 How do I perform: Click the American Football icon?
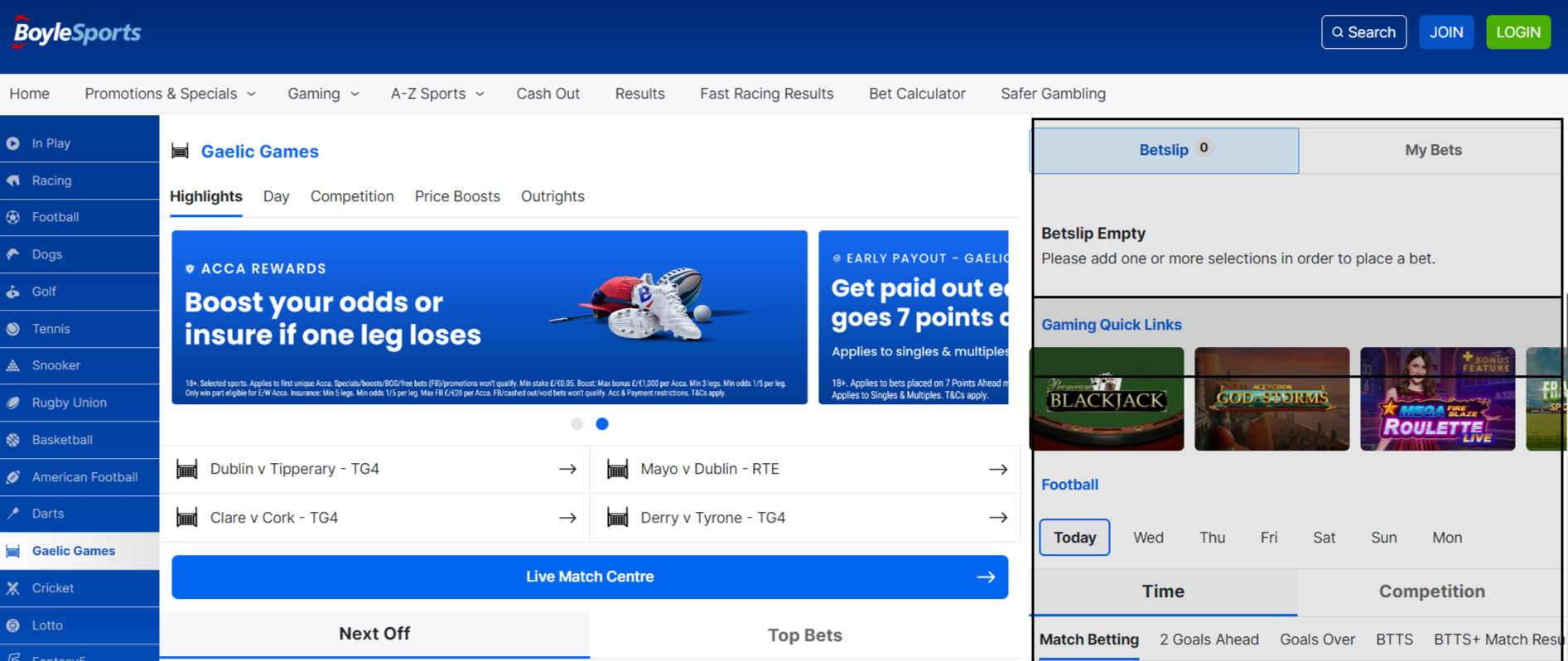pyautogui.click(x=13, y=477)
